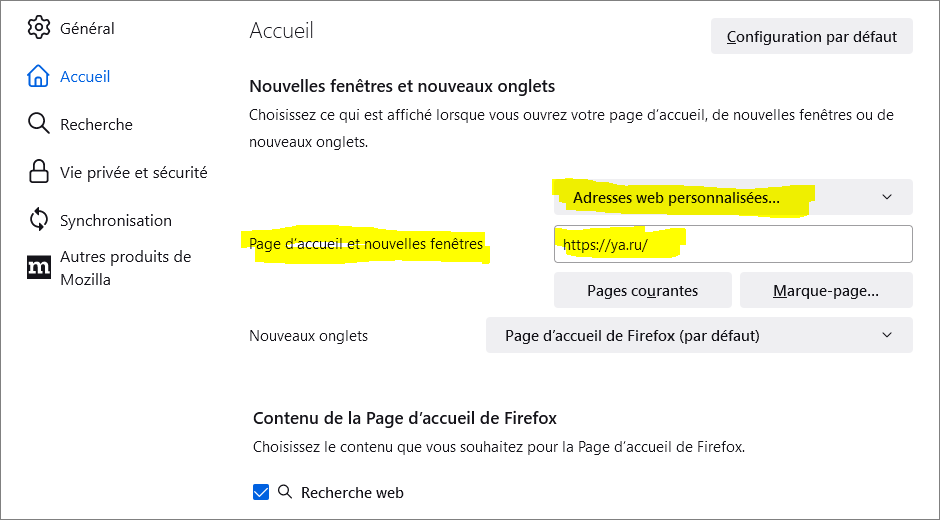Image resolution: width=940 pixels, height=520 pixels.
Task: Click the Vie privée padlock icon
Action: (x=39, y=172)
